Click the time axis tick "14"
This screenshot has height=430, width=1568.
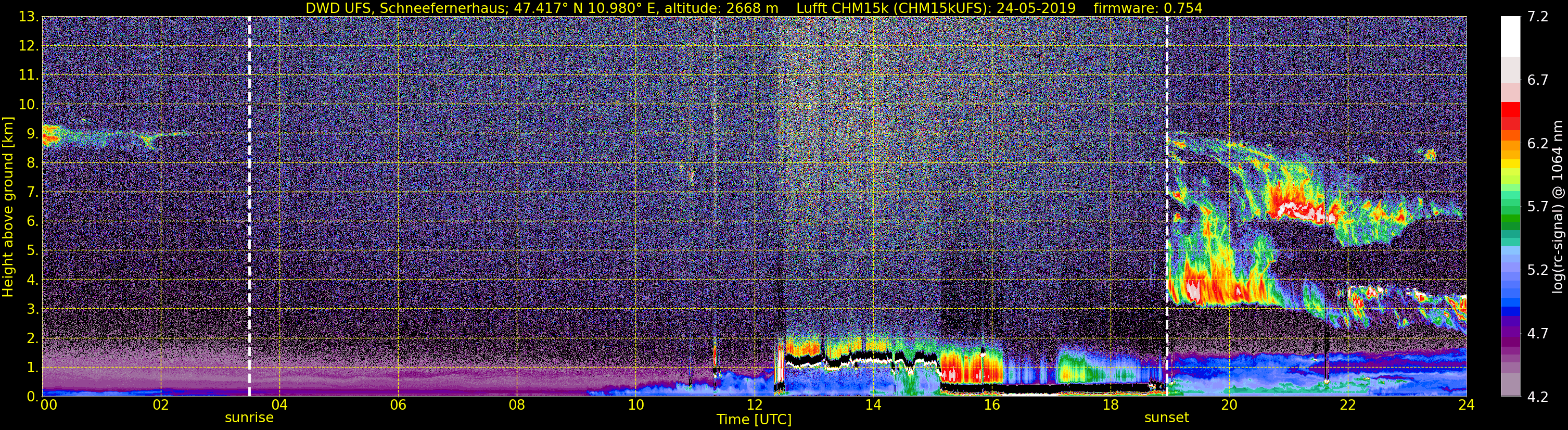[x=872, y=405]
